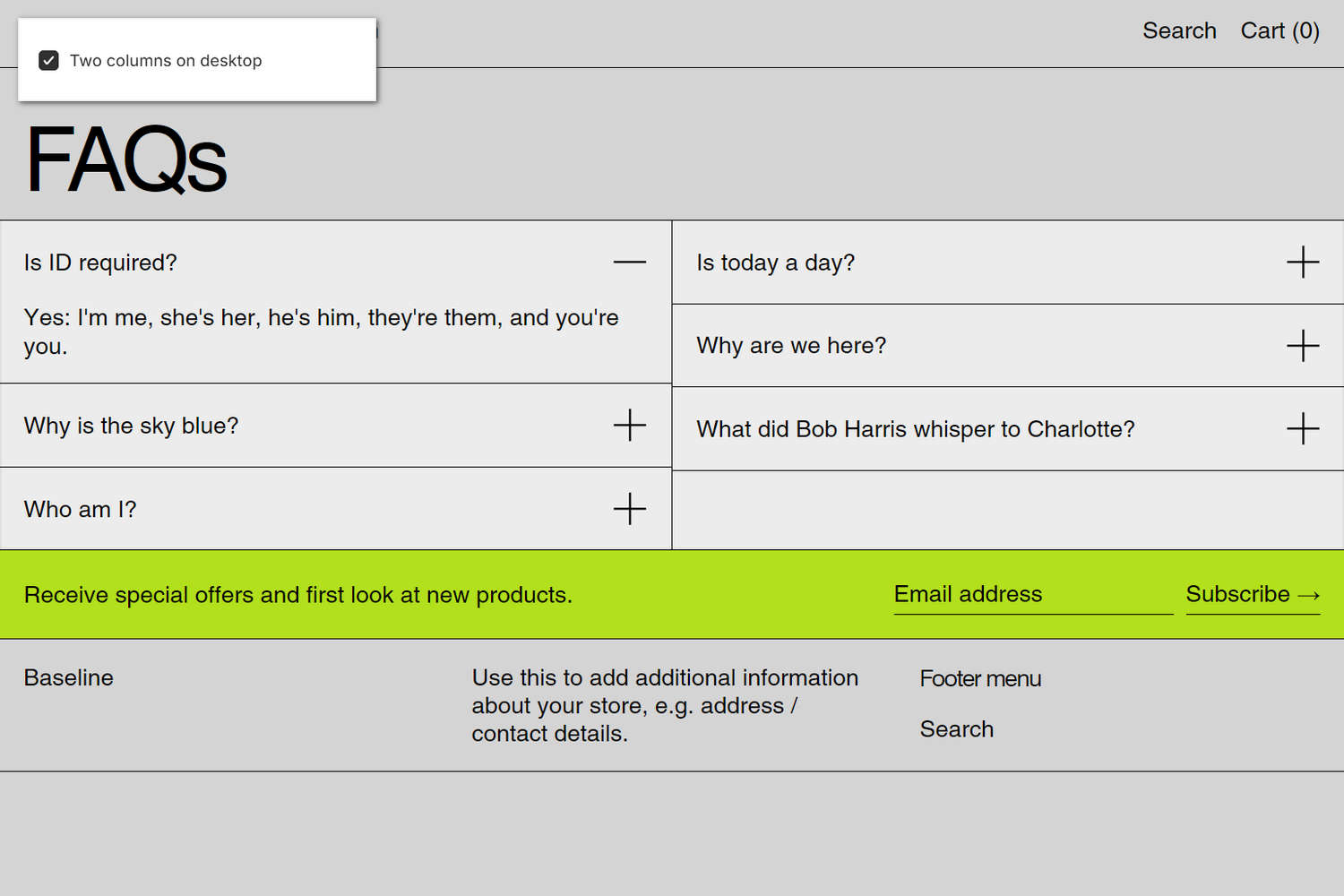Click the plus icon beside 'Is today a day?'

[1304, 263]
